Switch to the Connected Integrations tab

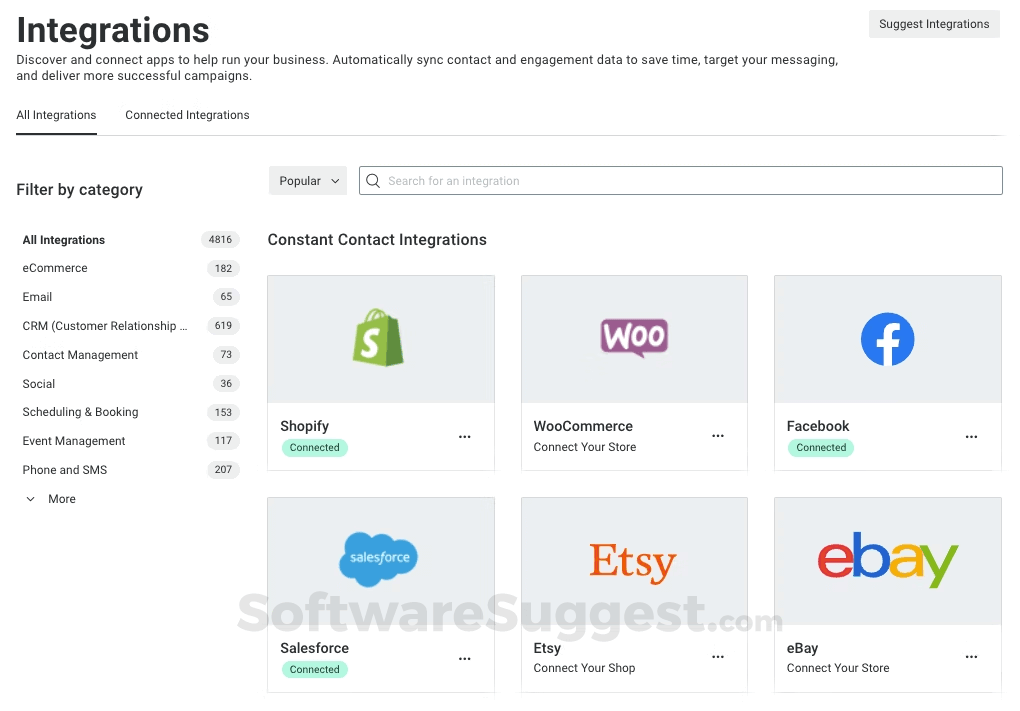tap(187, 115)
